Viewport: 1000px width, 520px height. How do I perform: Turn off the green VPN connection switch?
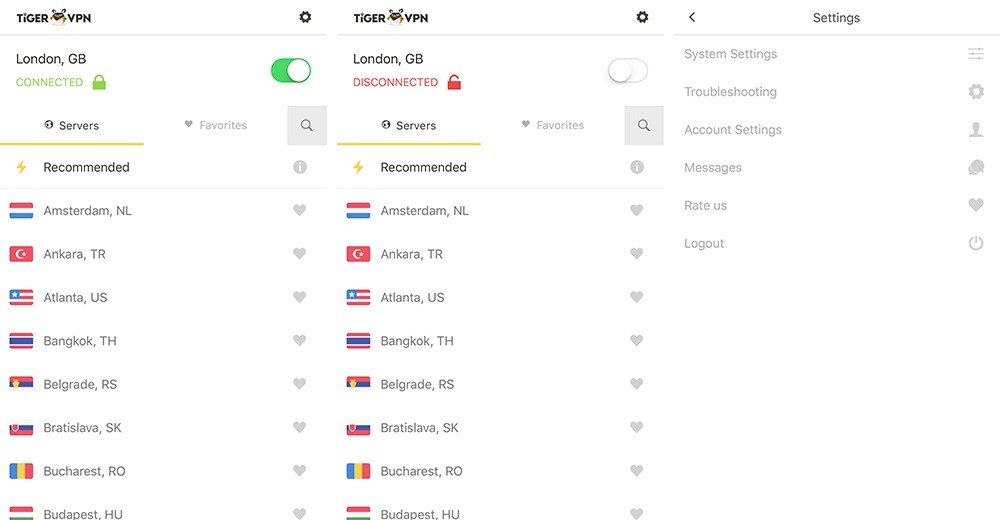tap(291, 70)
